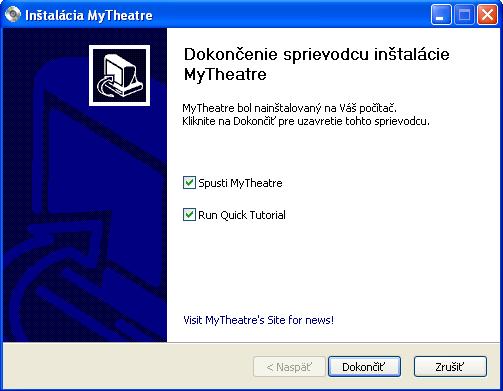Cancel via the Zrušiť button
Image resolution: width=503 pixels, height=391 pixels.
click(450, 367)
